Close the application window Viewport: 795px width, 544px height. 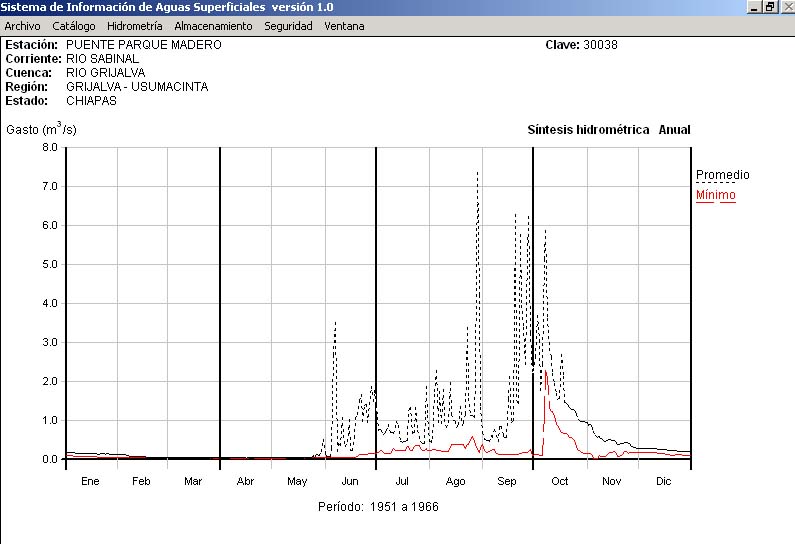coord(786,7)
